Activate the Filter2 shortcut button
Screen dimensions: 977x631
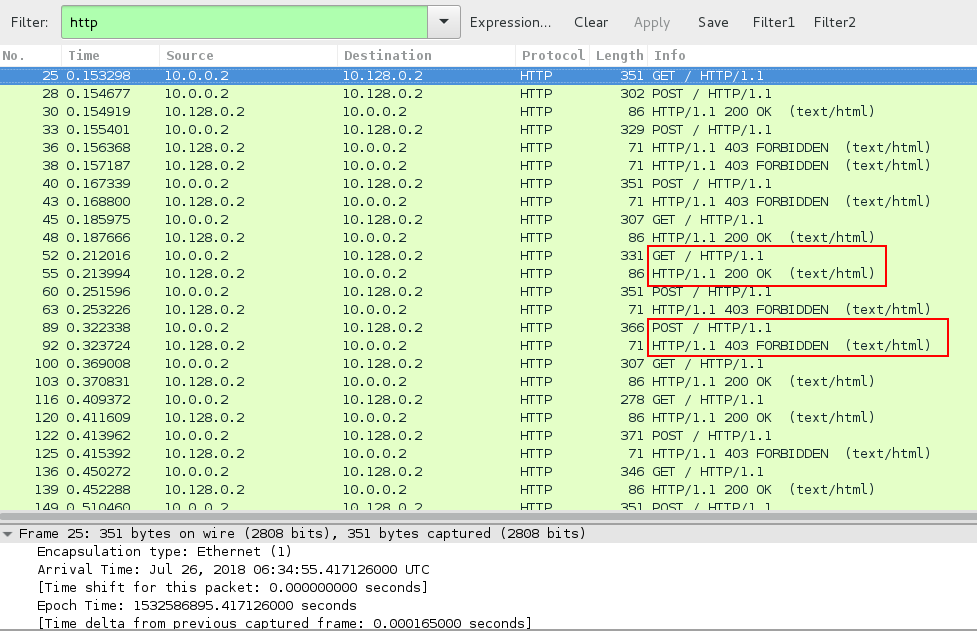click(834, 22)
